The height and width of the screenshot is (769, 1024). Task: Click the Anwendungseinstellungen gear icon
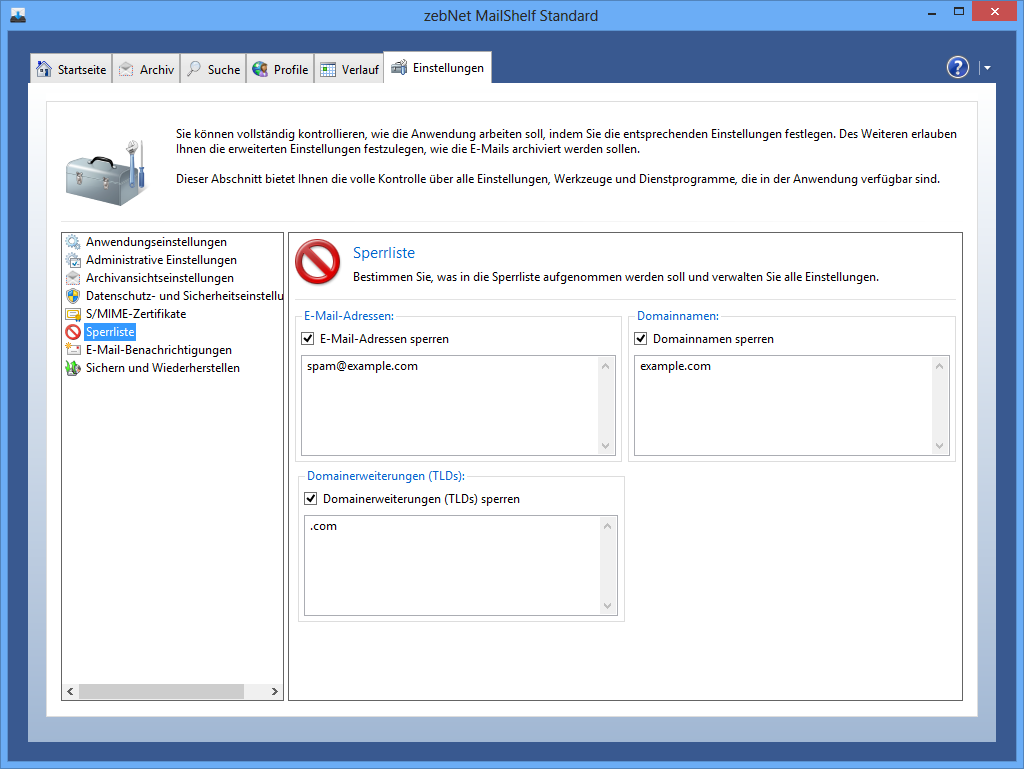(x=73, y=242)
